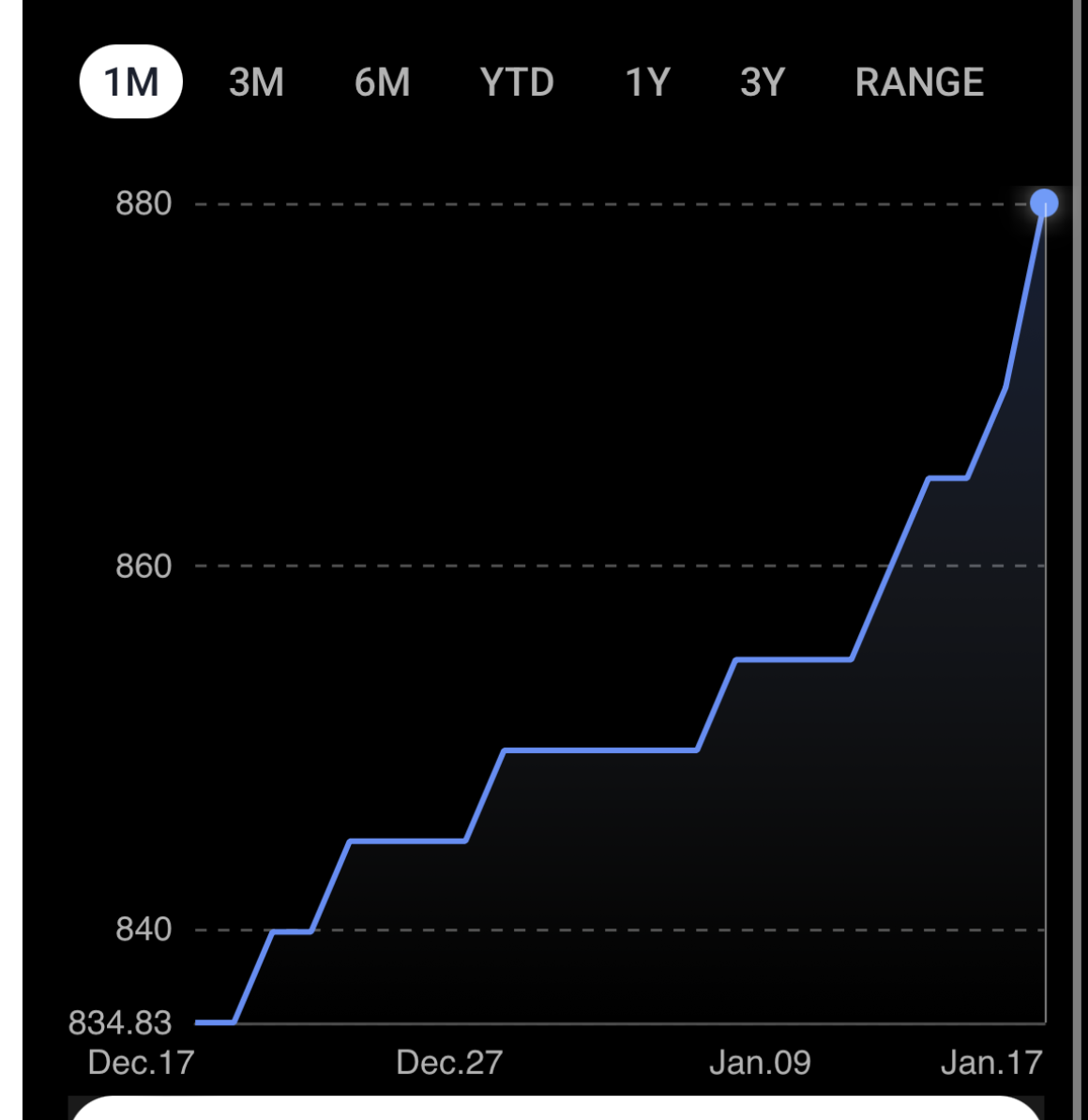
Task: Select the YTD tab
Action: click(517, 82)
